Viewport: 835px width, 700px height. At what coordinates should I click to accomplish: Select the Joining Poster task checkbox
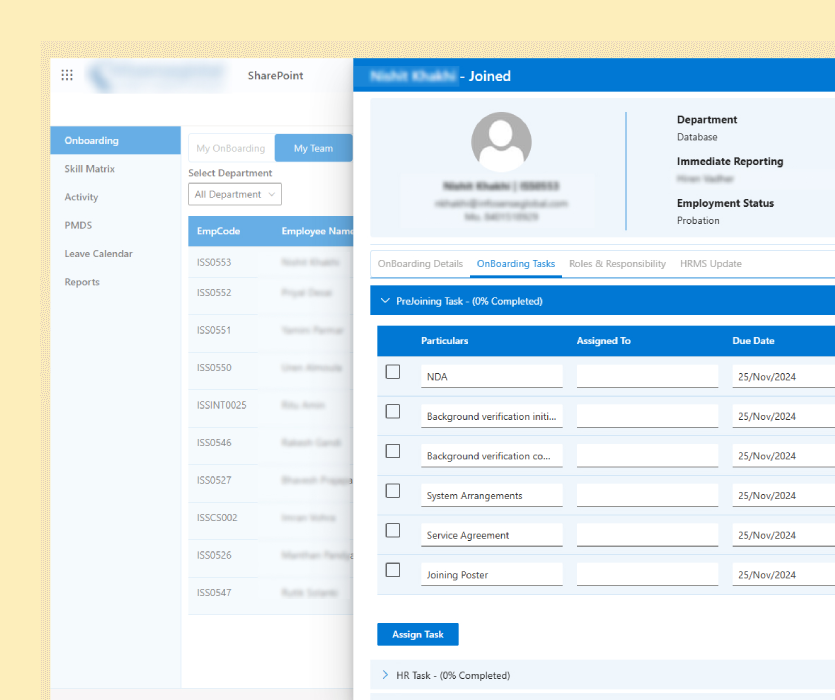tap(393, 570)
